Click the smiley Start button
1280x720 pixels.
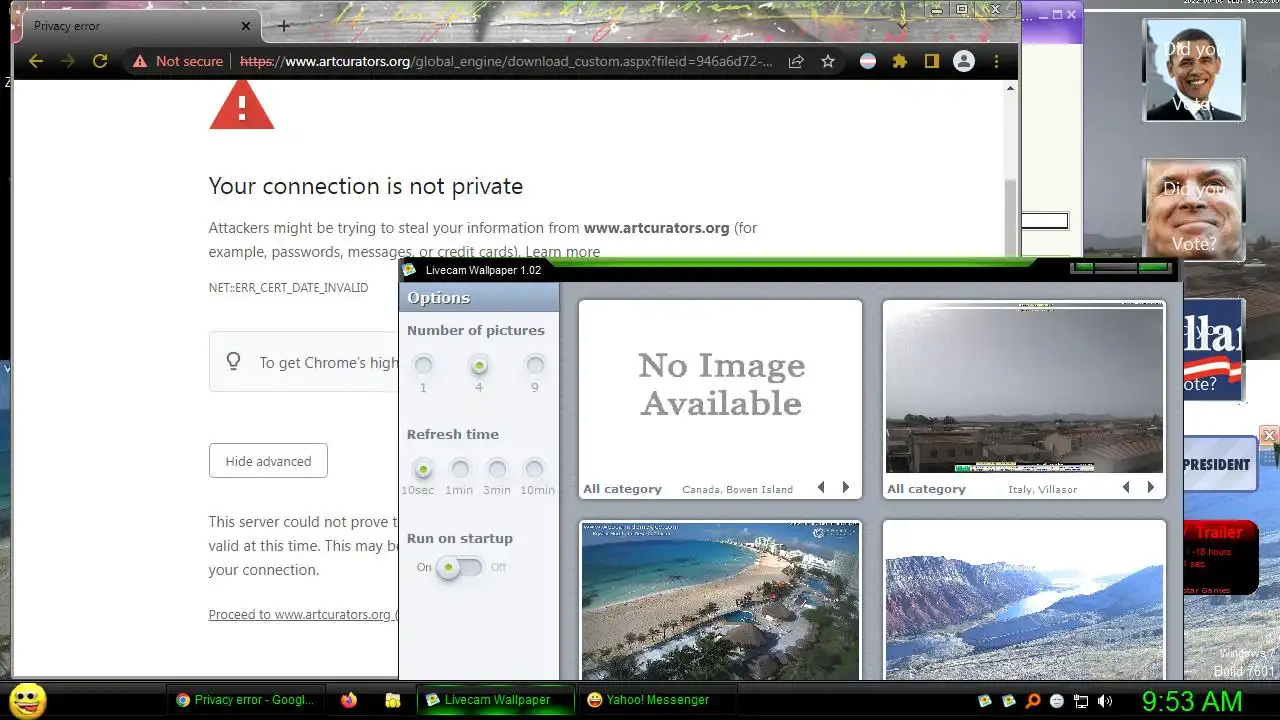(28, 700)
